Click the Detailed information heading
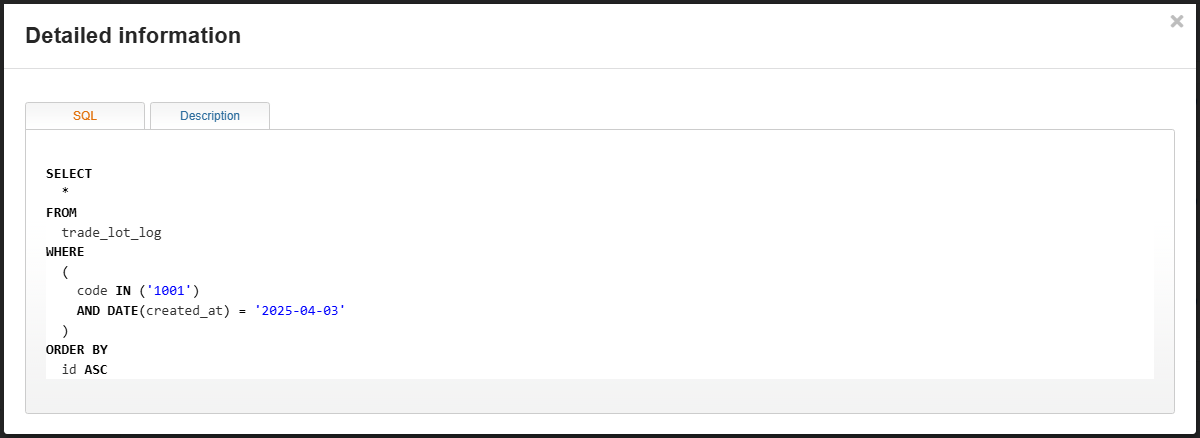The width and height of the screenshot is (1200, 438). [x=133, y=36]
